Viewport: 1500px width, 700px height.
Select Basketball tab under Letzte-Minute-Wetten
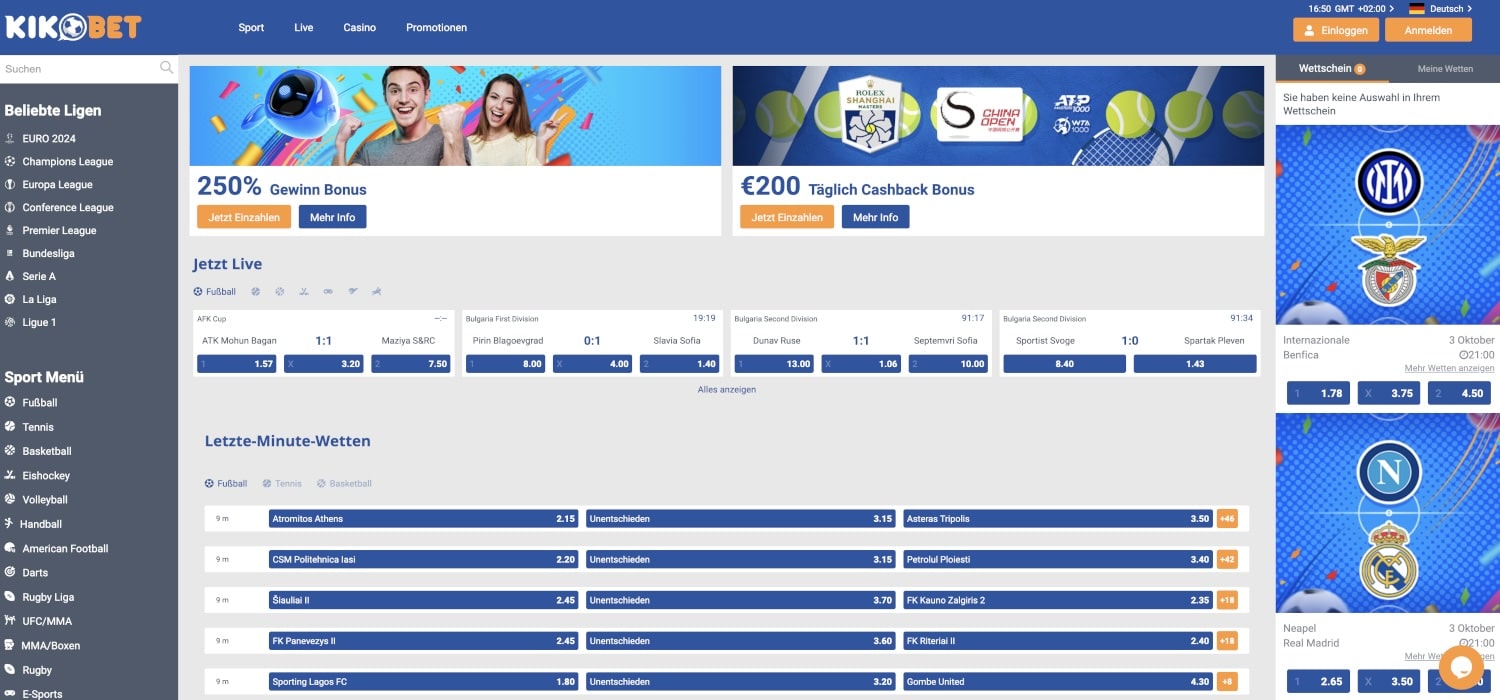pos(344,484)
